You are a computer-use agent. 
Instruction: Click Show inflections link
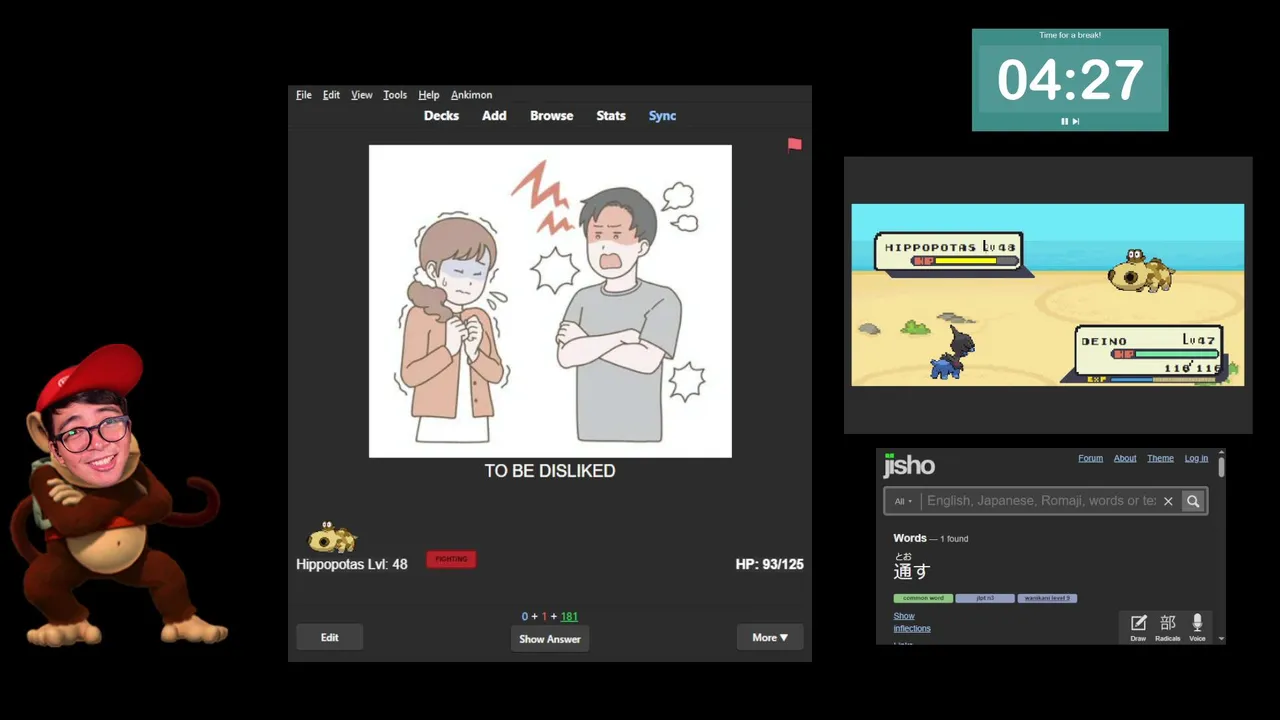pos(911,622)
